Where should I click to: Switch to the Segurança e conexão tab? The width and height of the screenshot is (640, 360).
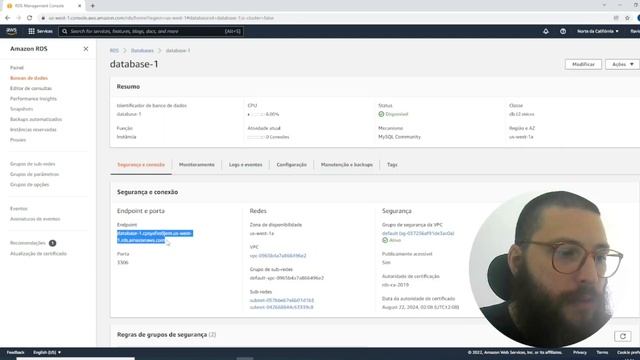[141, 164]
